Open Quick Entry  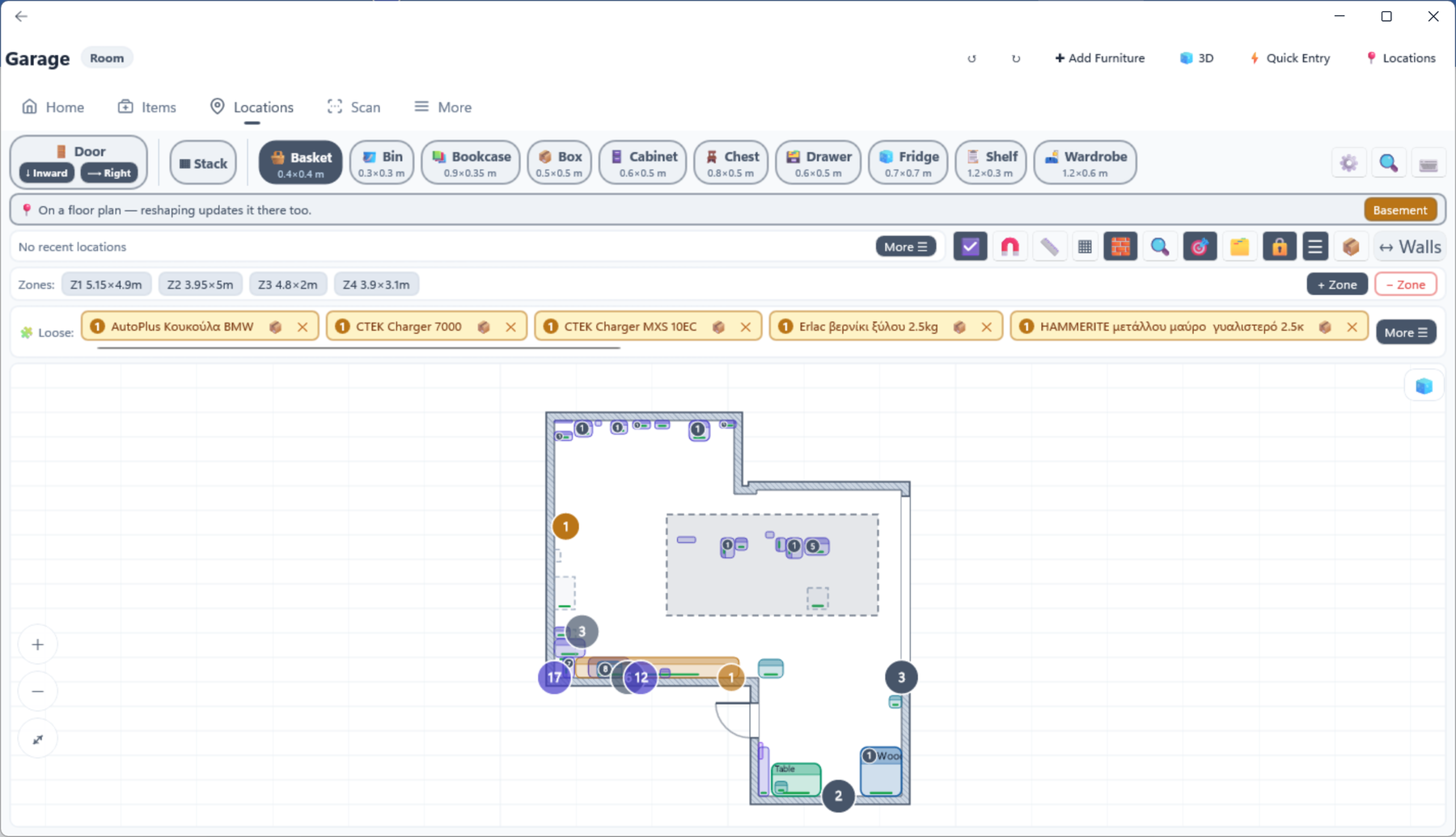tap(1289, 58)
